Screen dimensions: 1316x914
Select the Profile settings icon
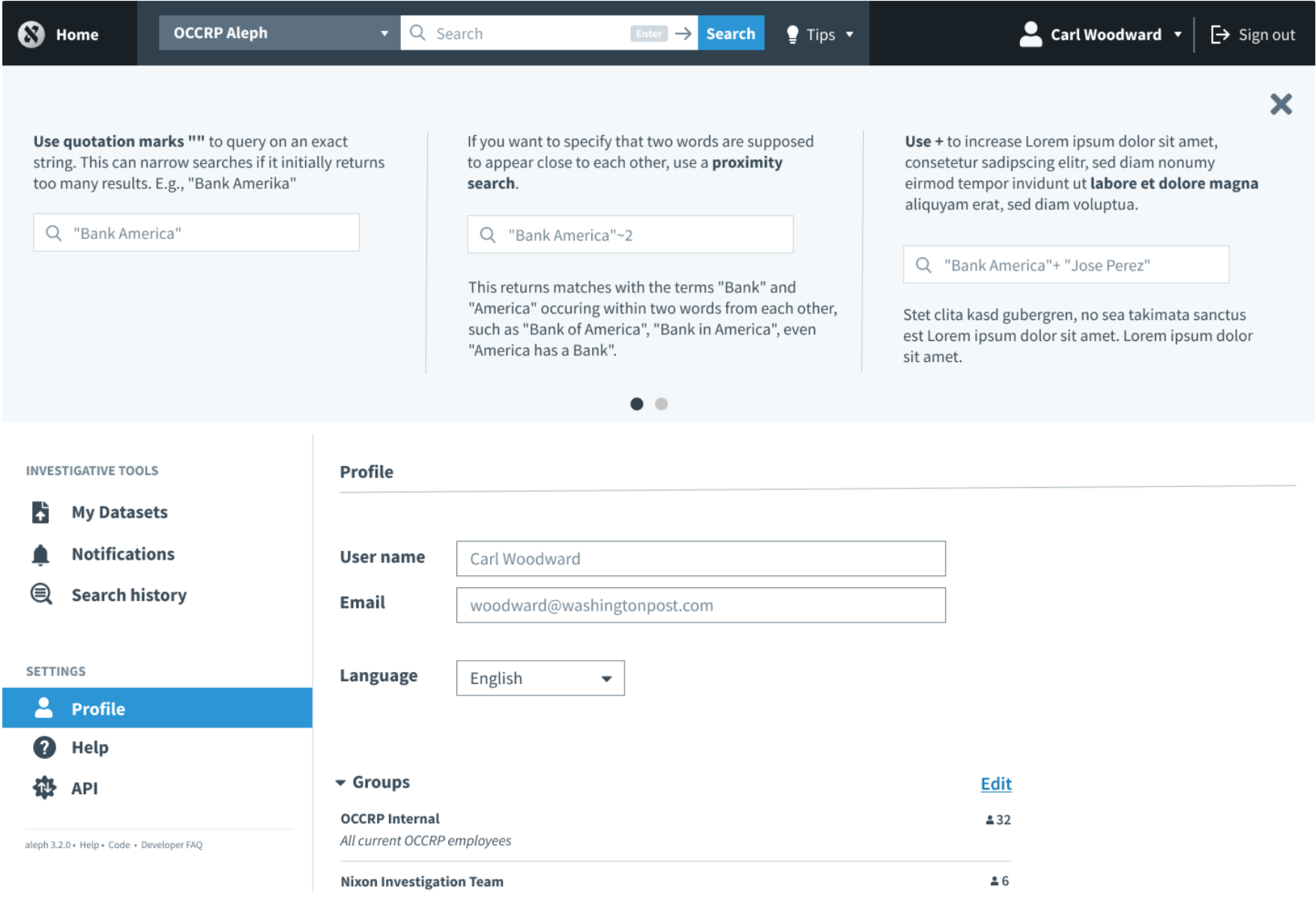(x=44, y=707)
